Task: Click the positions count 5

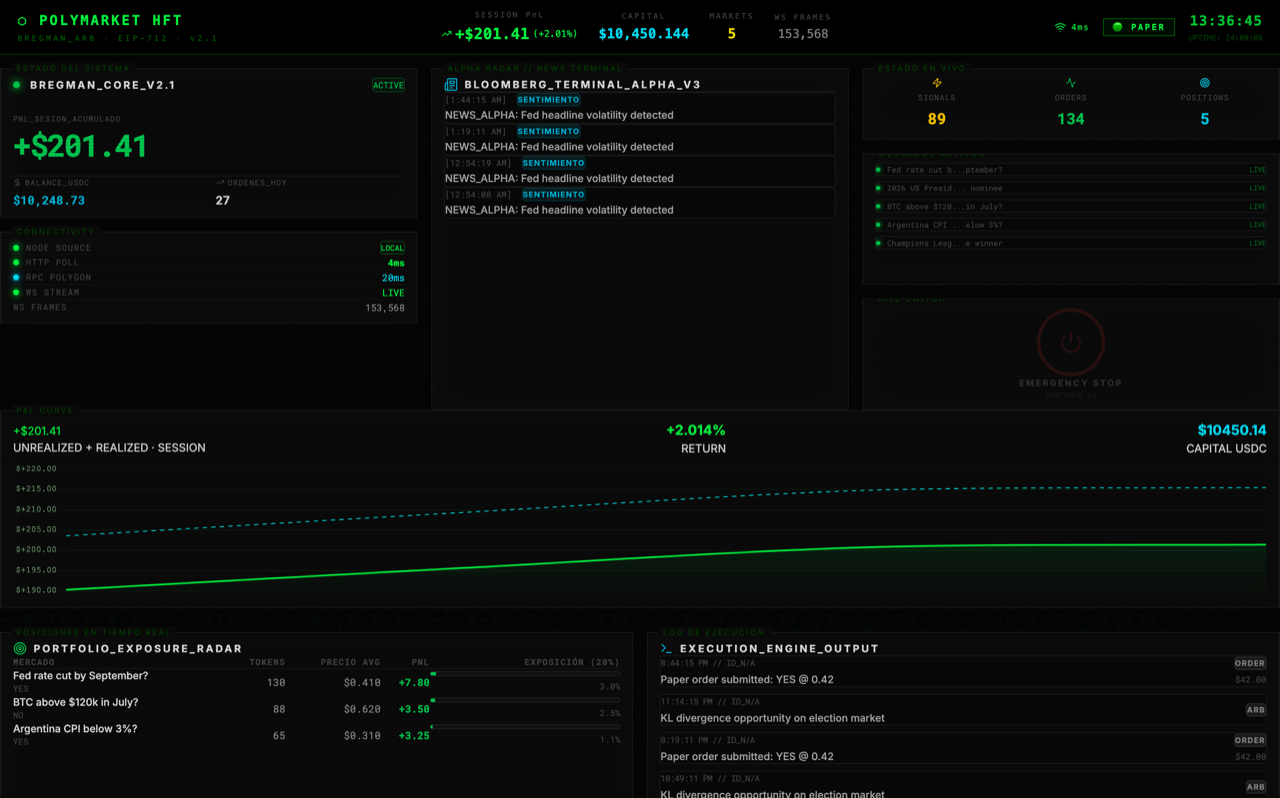Action: [1205, 119]
